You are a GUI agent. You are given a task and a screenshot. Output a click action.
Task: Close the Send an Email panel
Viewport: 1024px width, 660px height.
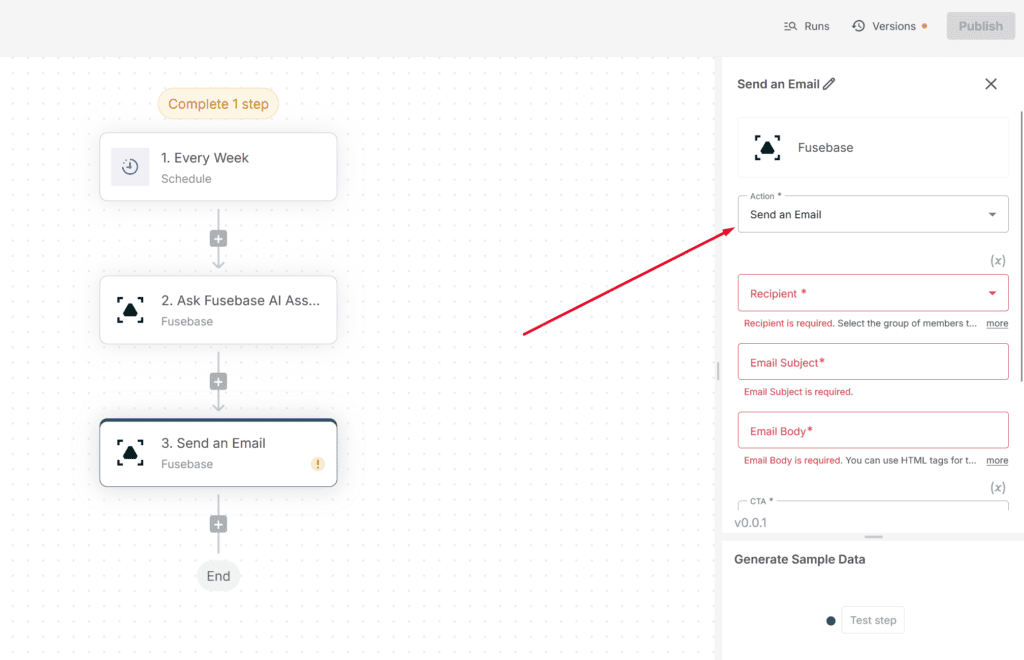[991, 84]
